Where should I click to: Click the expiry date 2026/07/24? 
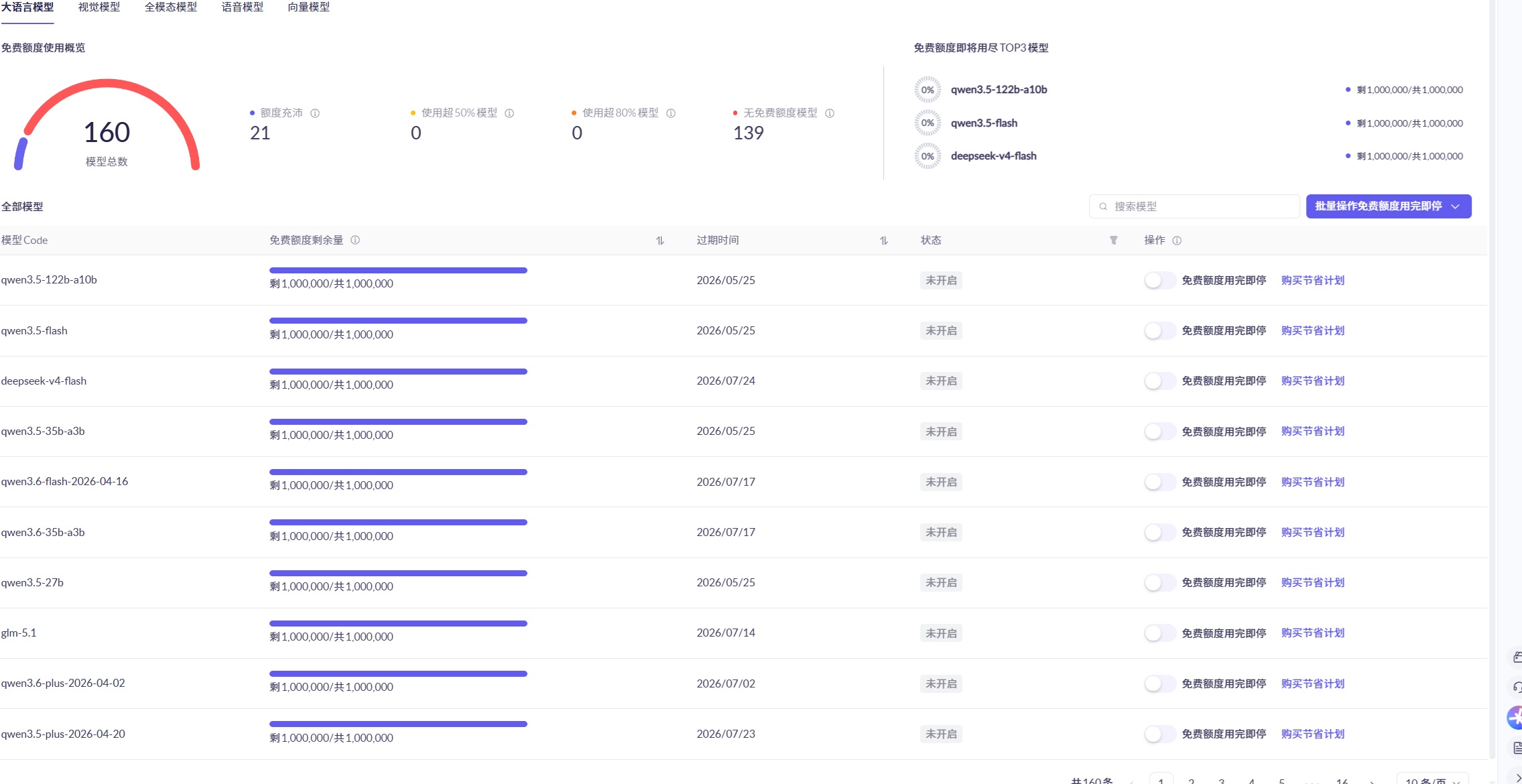(726, 381)
